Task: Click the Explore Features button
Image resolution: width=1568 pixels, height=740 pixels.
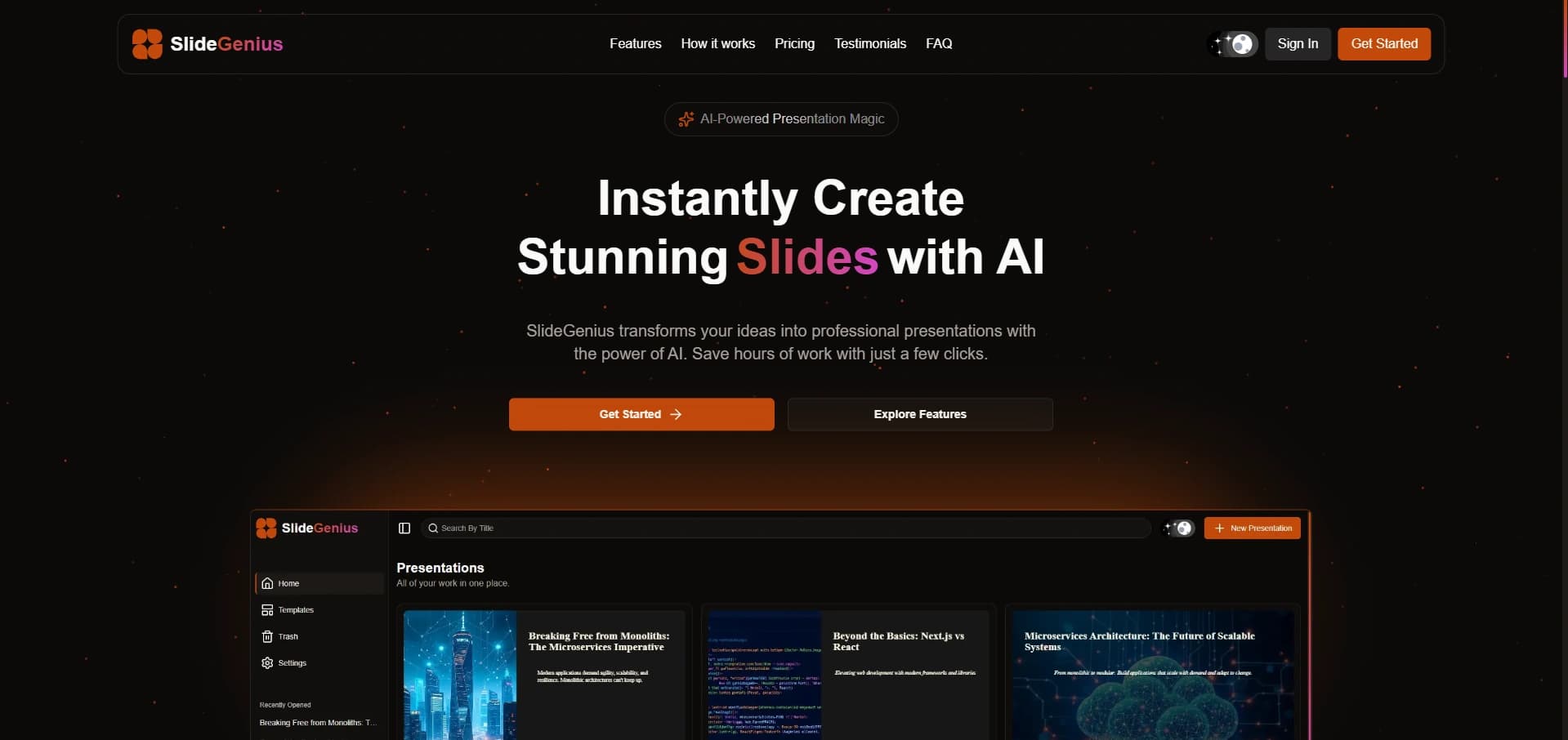Action: (x=920, y=414)
